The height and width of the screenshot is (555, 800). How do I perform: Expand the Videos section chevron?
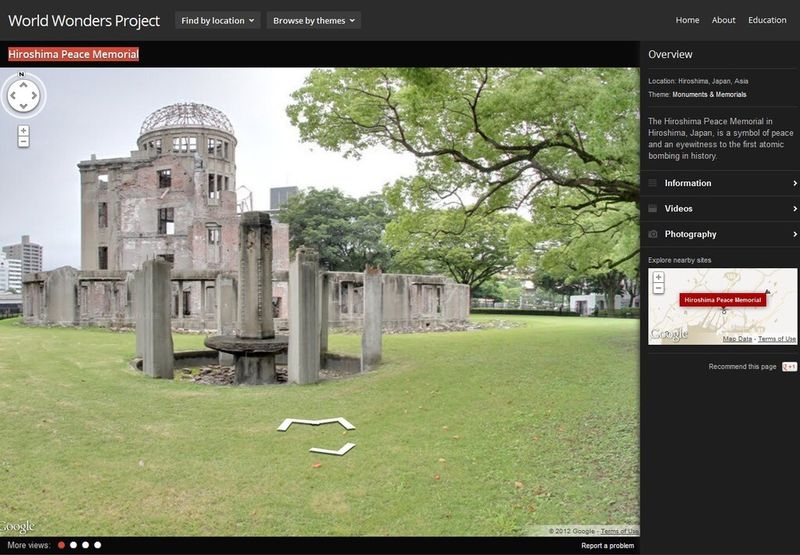click(x=794, y=209)
